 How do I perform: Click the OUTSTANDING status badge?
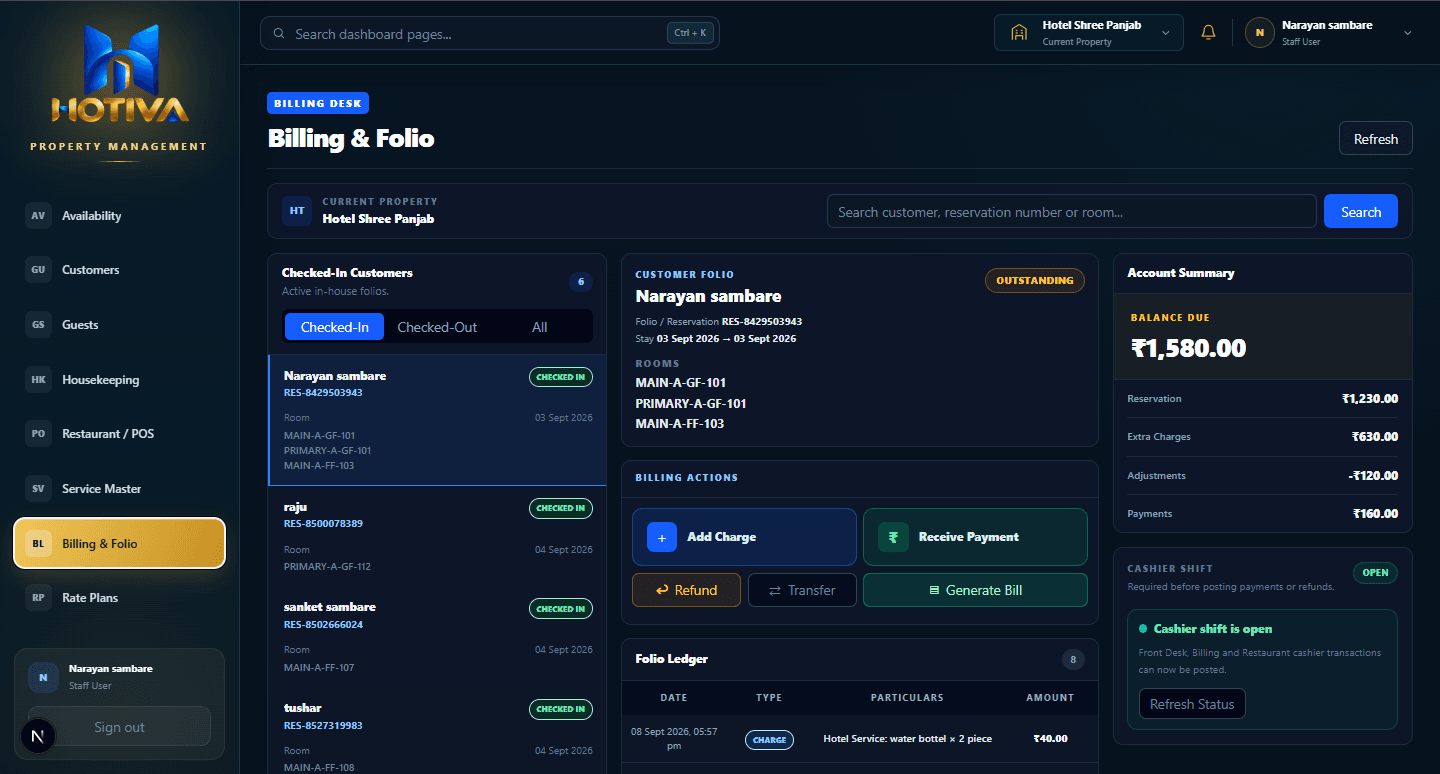click(x=1035, y=281)
